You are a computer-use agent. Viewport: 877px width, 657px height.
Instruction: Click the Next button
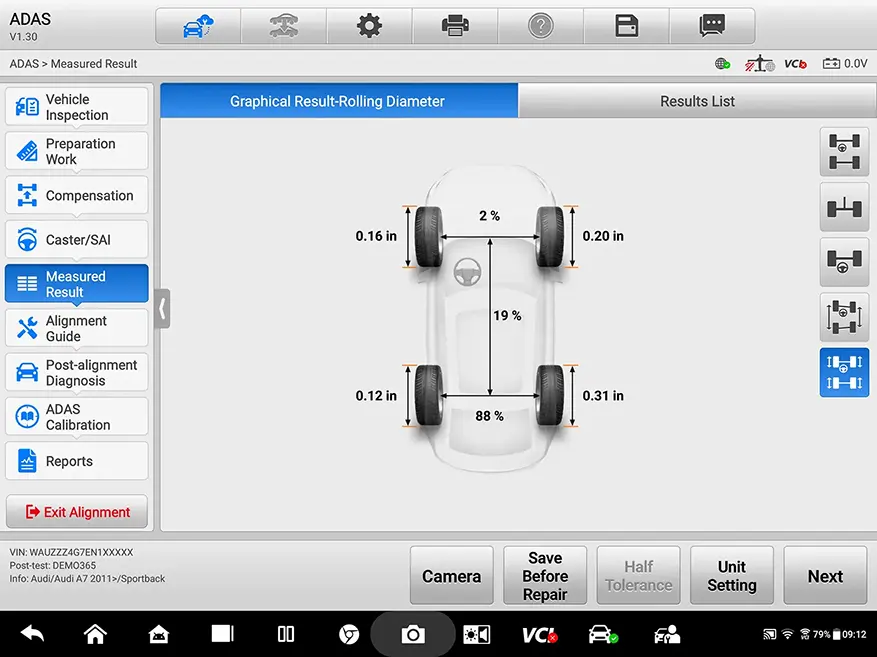(825, 576)
